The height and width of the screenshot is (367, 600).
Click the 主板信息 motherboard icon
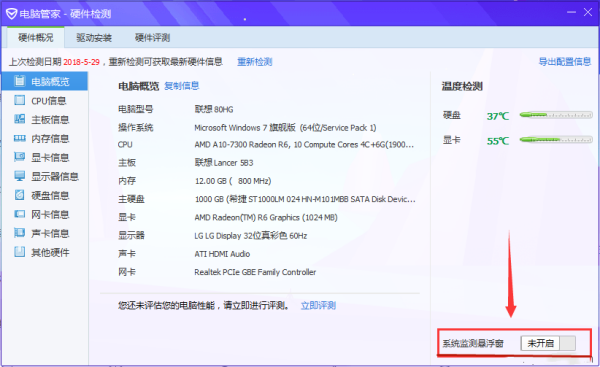click(20, 119)
